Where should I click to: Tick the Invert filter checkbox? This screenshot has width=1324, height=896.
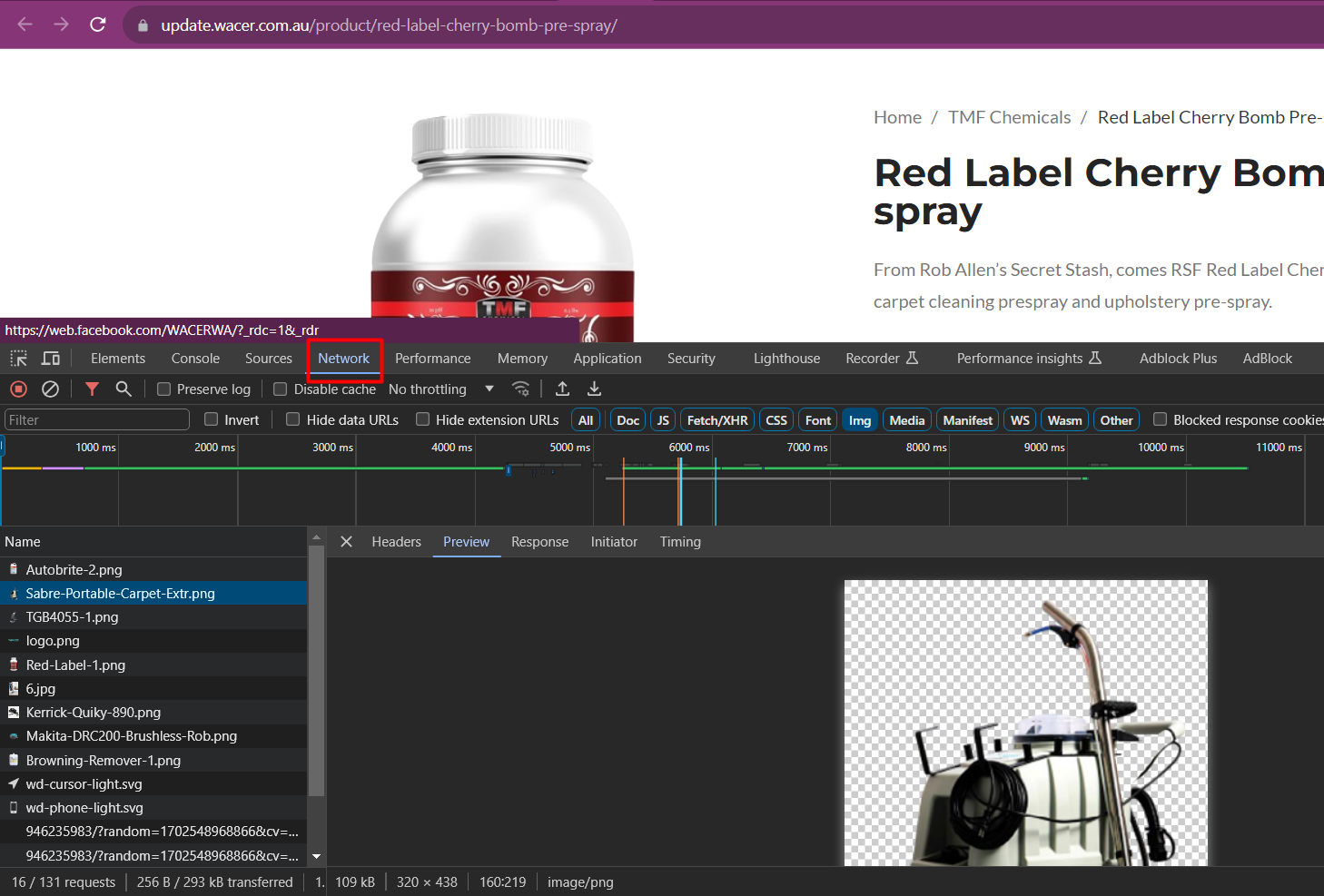212,419
